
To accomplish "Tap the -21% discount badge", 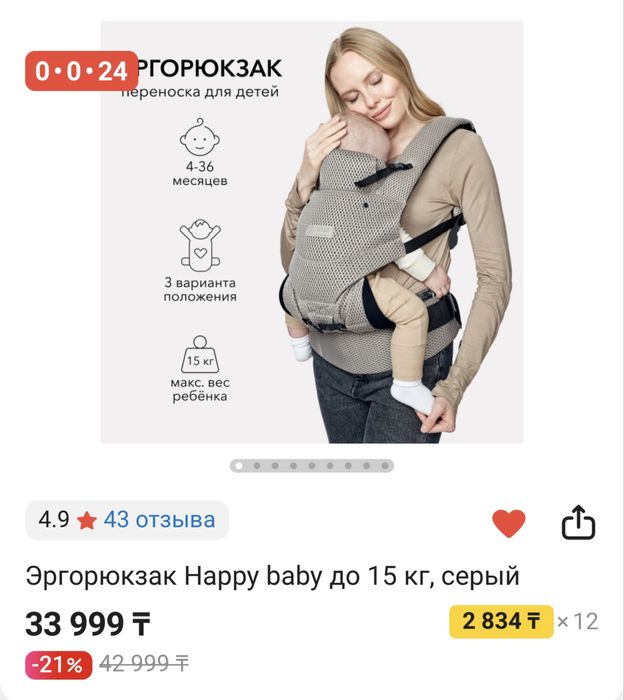I will (58, 665).
